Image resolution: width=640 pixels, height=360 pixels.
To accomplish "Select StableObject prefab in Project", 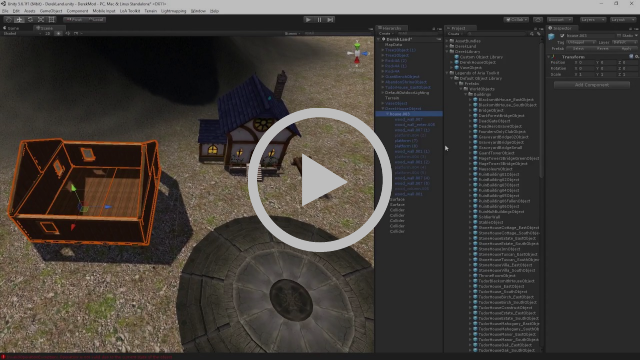I will 491,222.
